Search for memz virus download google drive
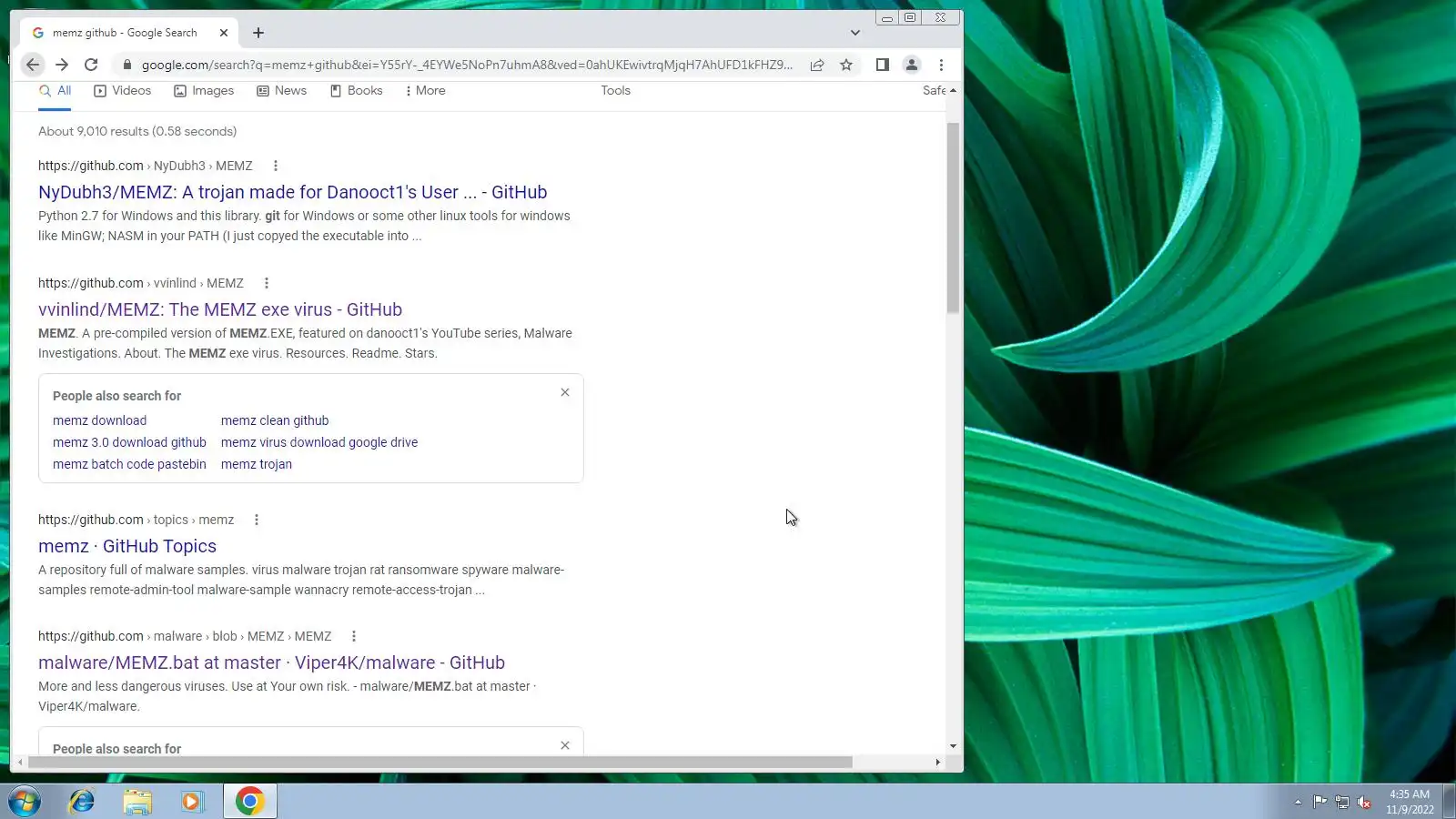This screenshot has height=819, width=1456. 319,442
